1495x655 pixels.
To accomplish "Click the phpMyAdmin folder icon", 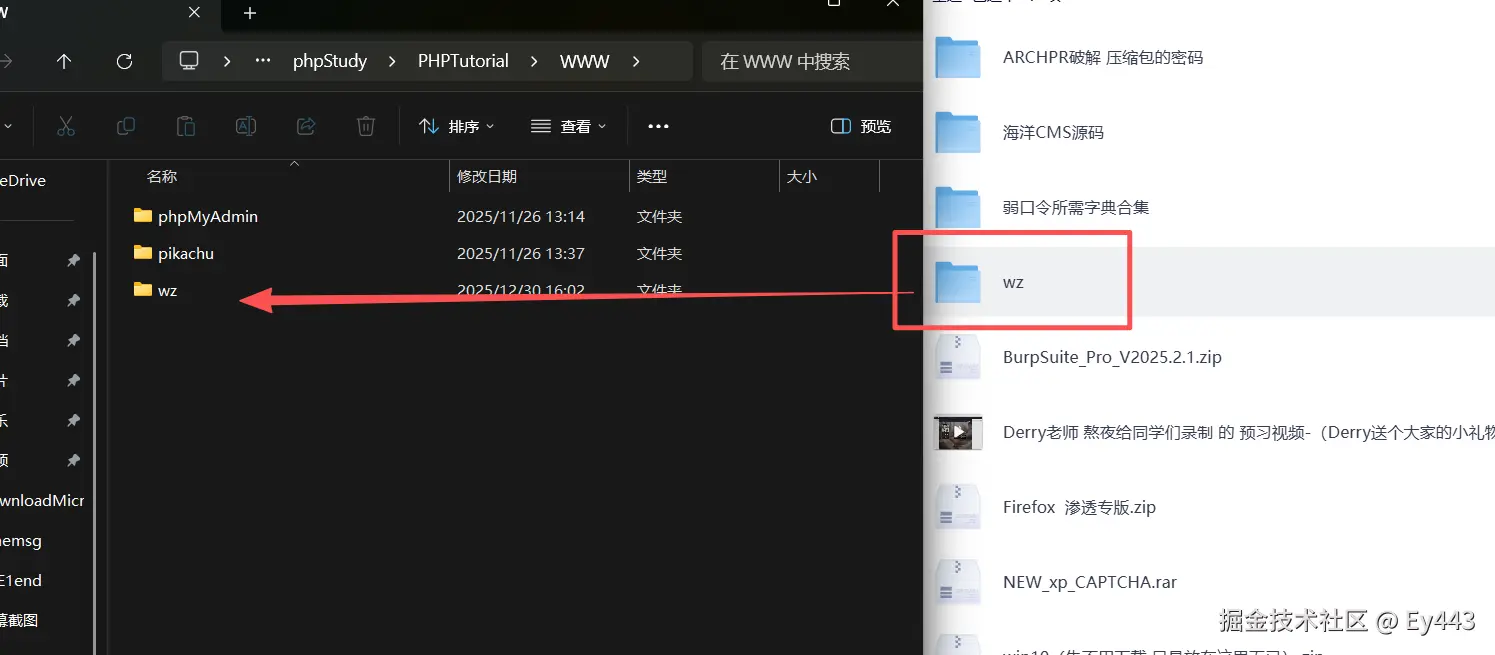I will [x=142, y=215].
